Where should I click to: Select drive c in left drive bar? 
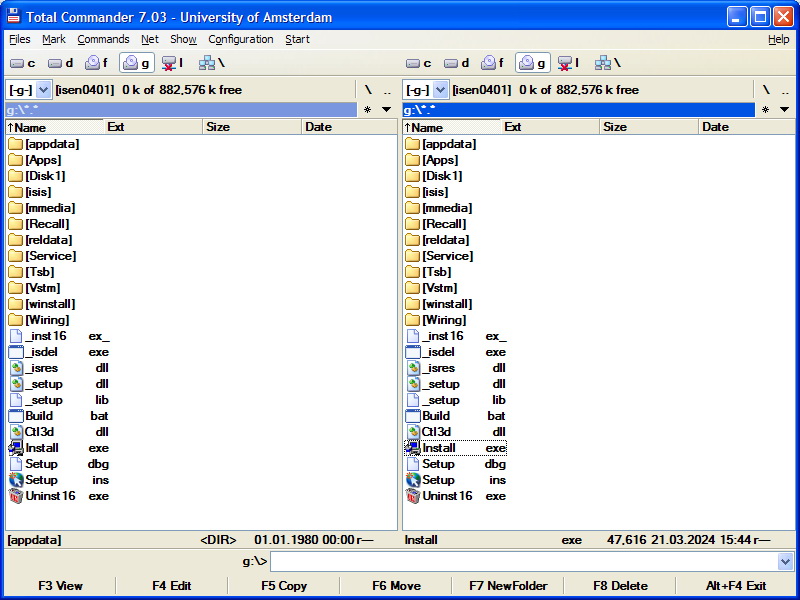[x=23, y=63]
